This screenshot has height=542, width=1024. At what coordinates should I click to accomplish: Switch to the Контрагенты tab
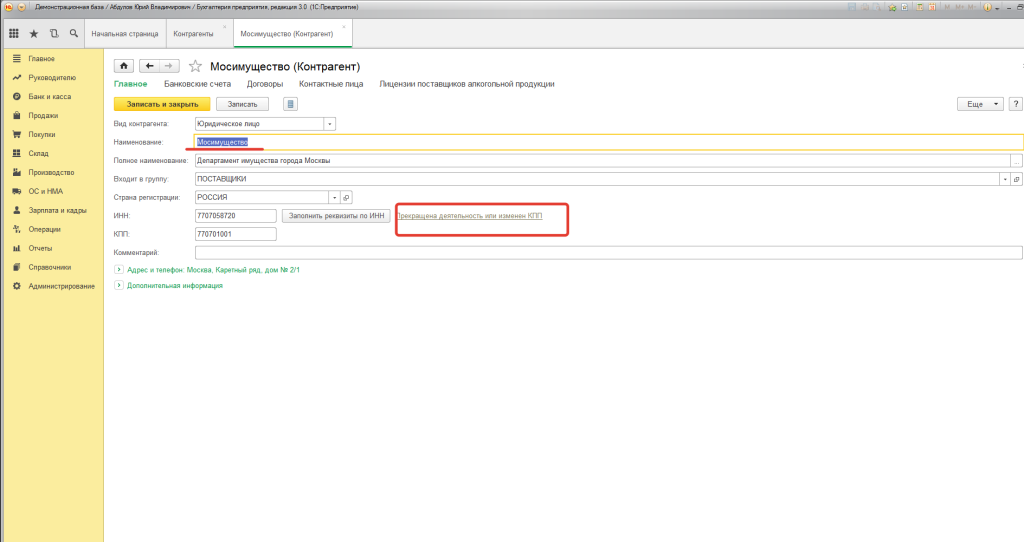point(193,34)
